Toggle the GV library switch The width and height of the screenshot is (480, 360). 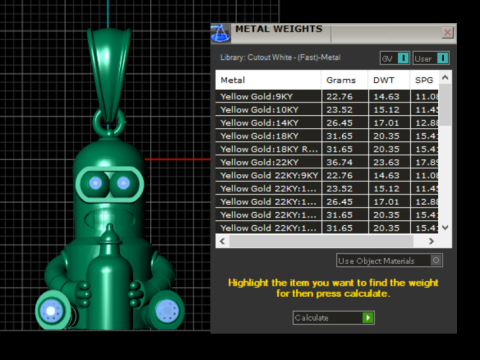point(395,58)
